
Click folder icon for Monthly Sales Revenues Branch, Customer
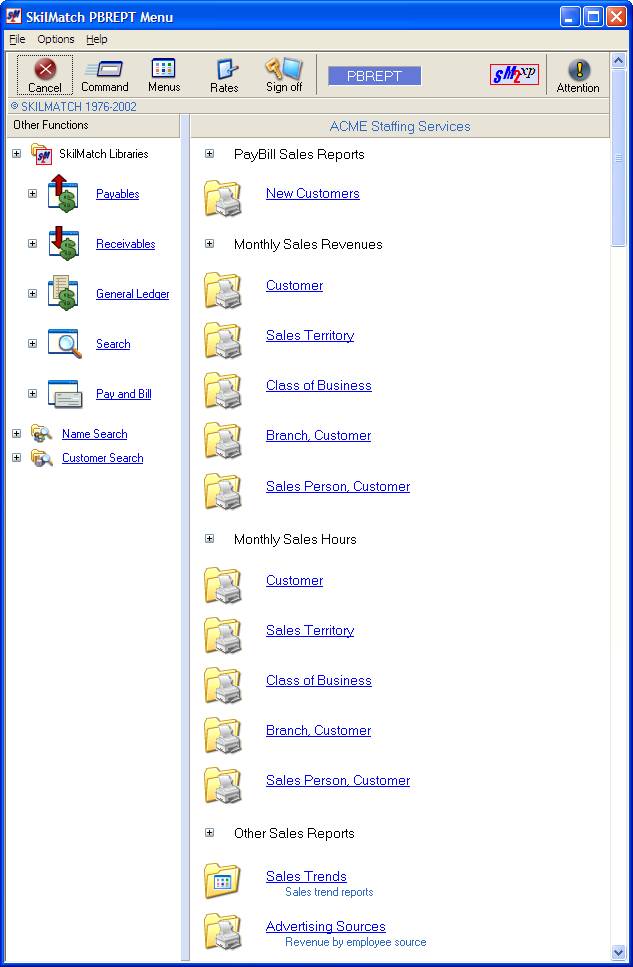coord(223,440)
